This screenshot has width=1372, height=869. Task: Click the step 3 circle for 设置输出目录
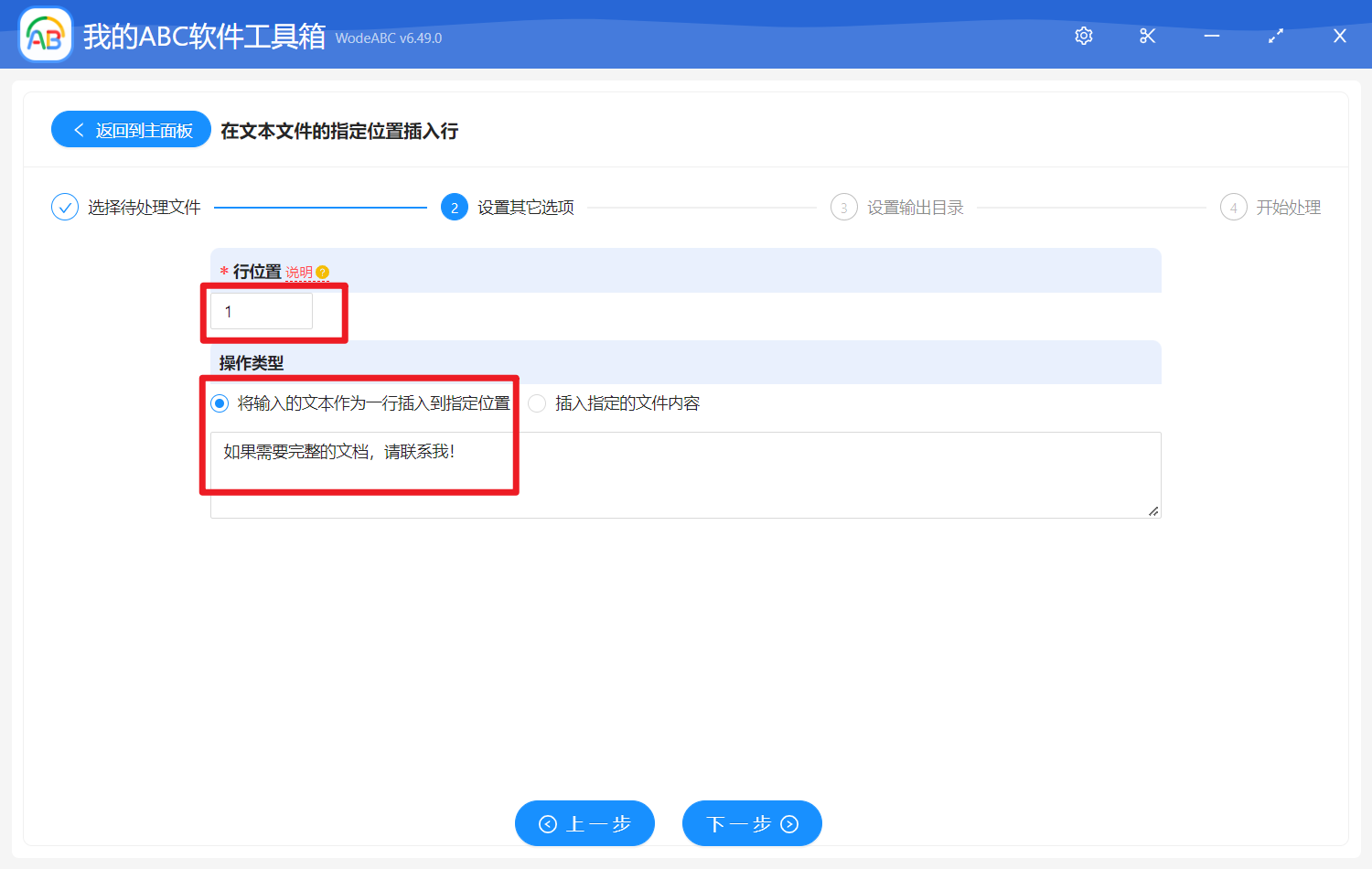click(x=842, y=207)
